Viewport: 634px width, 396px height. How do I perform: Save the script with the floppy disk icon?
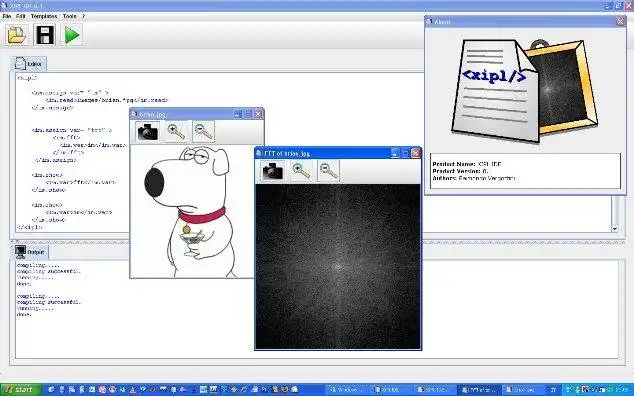pos(44,35)
